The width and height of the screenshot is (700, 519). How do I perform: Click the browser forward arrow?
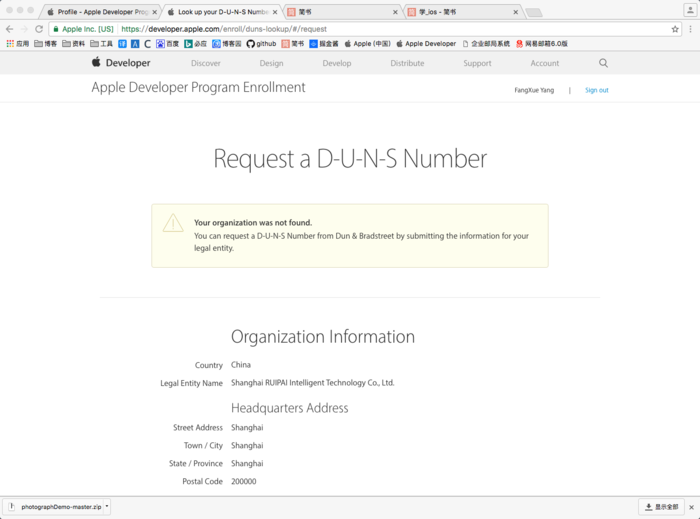[x=24, y=29]
